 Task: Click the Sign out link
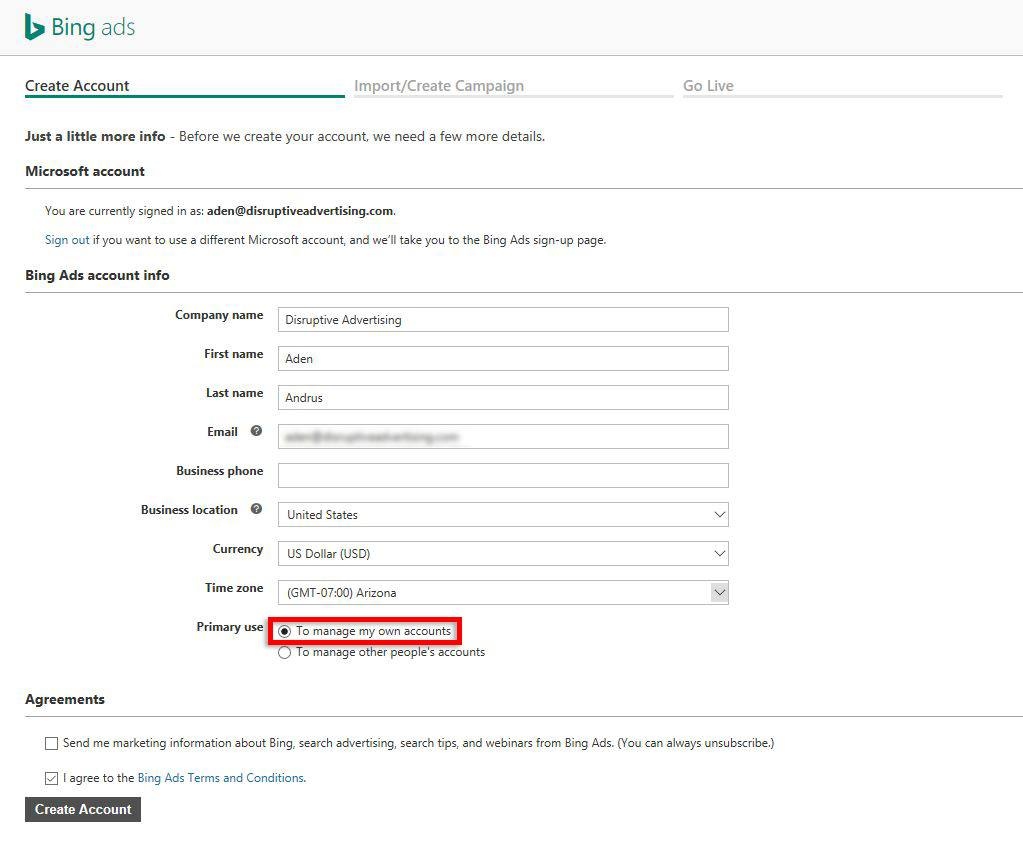(x=67, y=240)
